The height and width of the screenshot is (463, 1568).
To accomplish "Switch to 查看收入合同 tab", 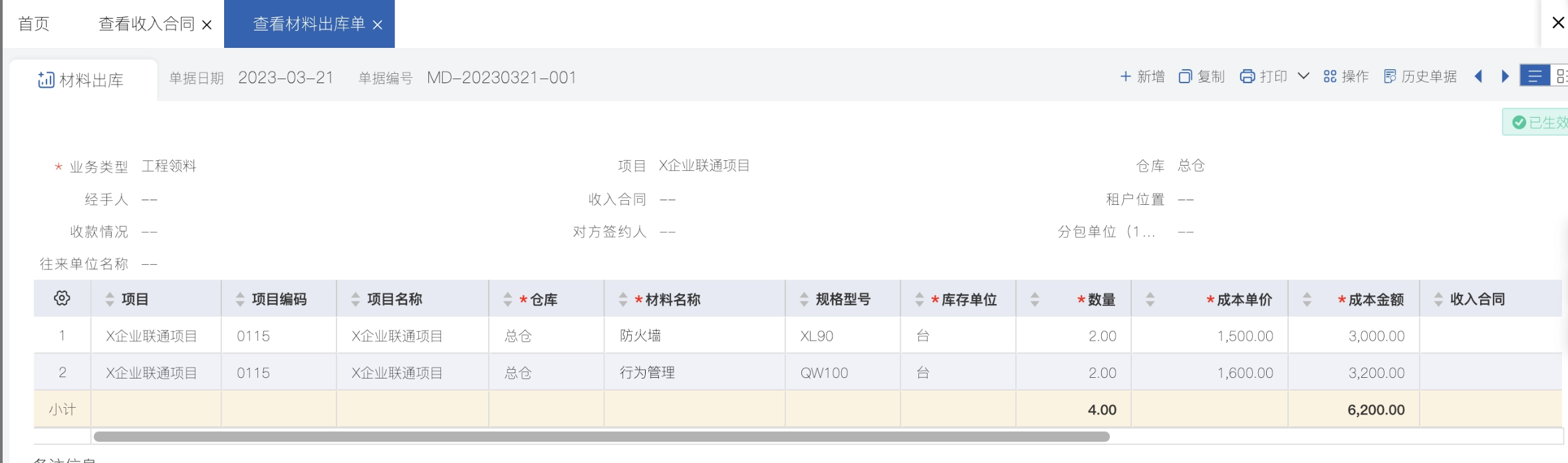I will click(x=146, y=24).
